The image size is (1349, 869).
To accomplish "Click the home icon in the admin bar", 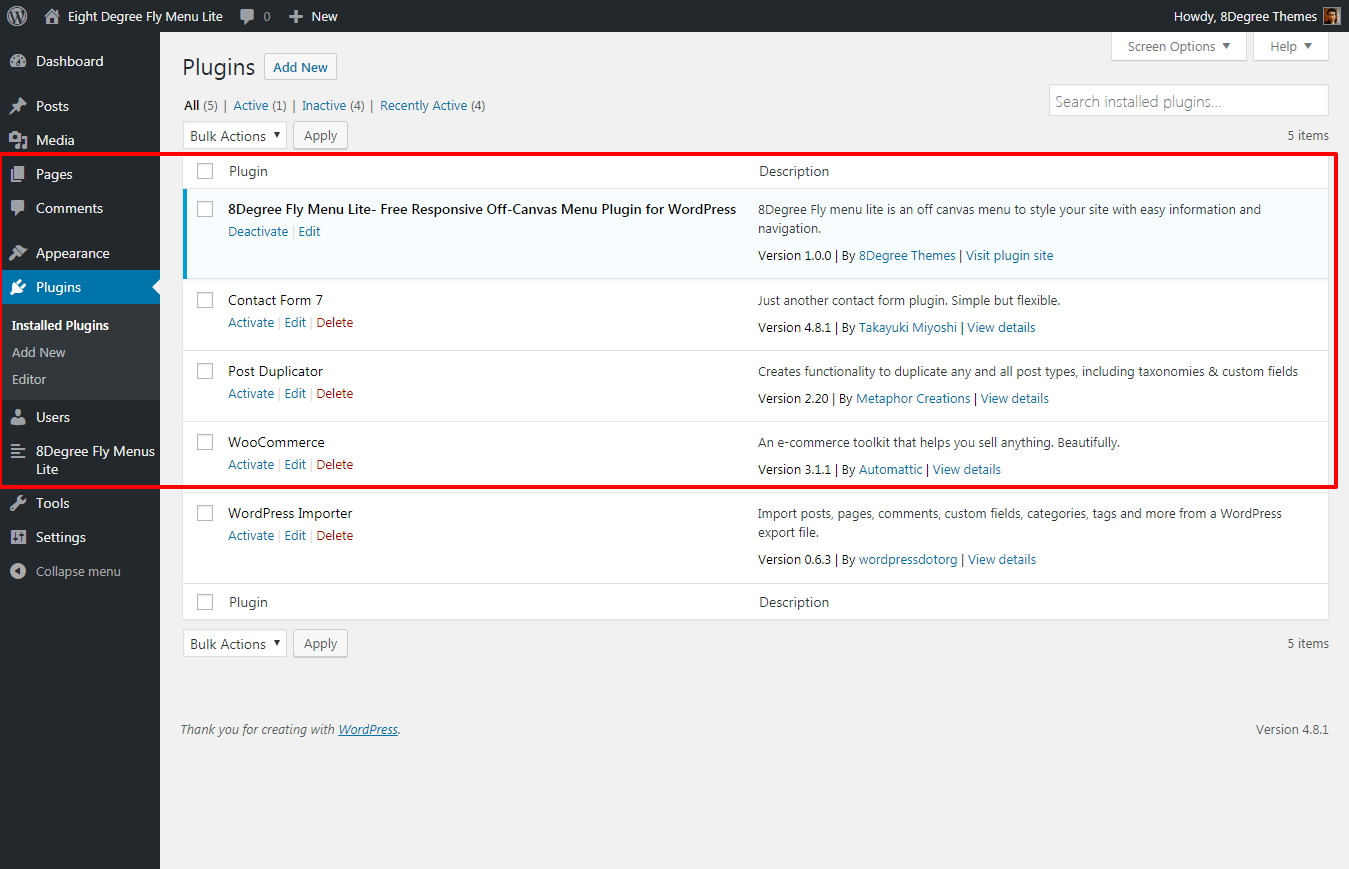I will click(x=52, y=16).
